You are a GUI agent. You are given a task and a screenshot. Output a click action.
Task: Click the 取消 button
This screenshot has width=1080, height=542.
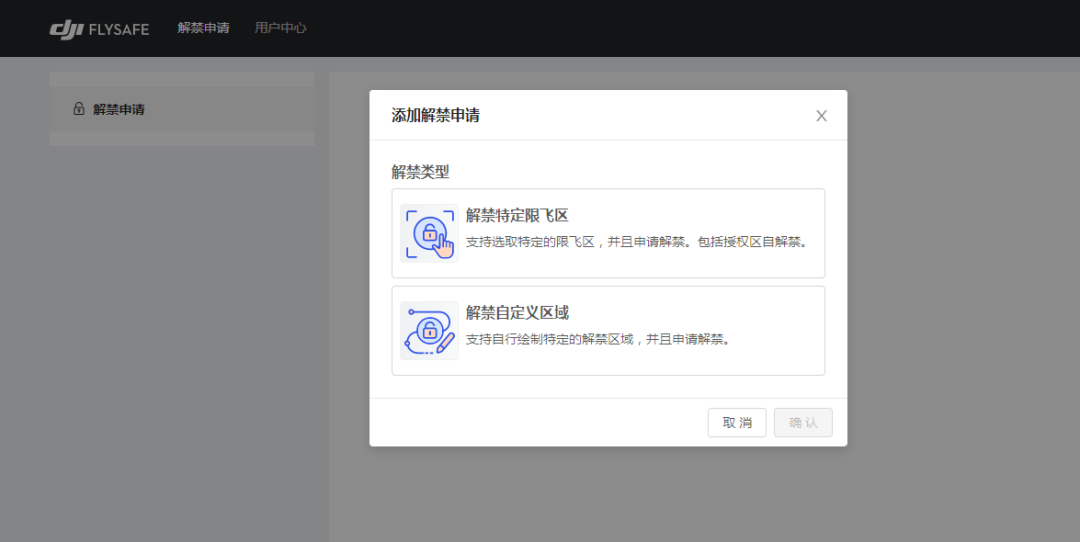pos(737,422)
